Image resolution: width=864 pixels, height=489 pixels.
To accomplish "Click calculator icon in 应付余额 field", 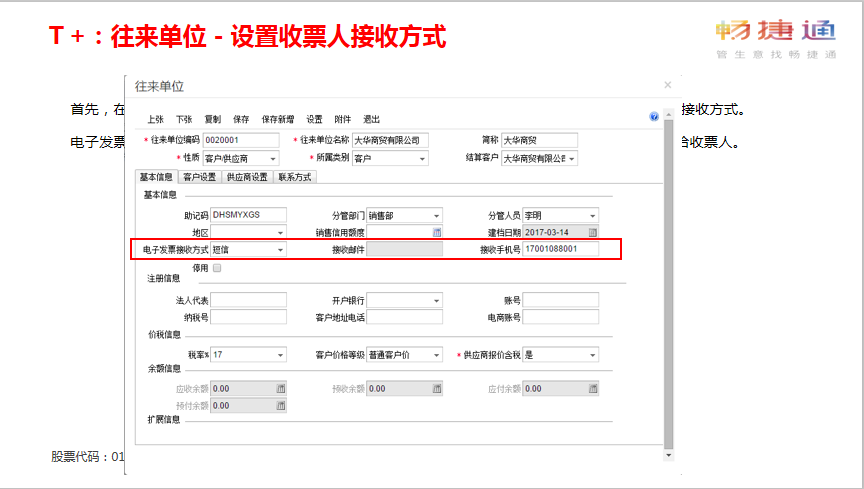I will pyautogui.click(x=593, y=389).
